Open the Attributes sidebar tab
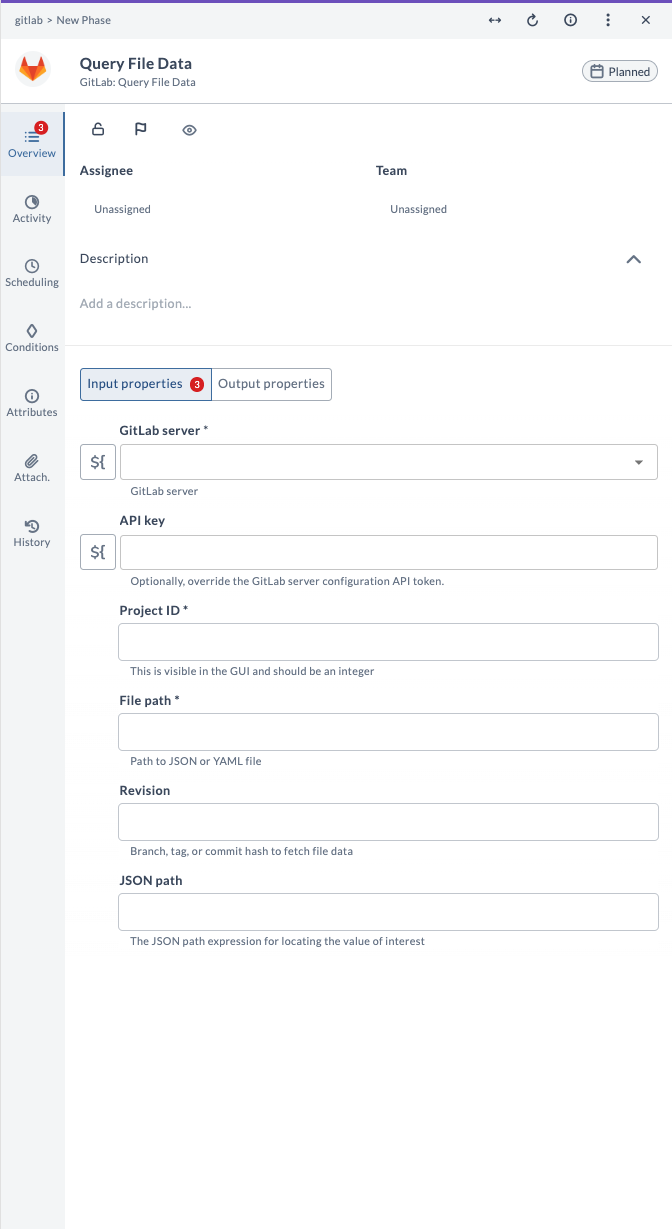This screenshot has height=1229, width=672. (32, 403)
